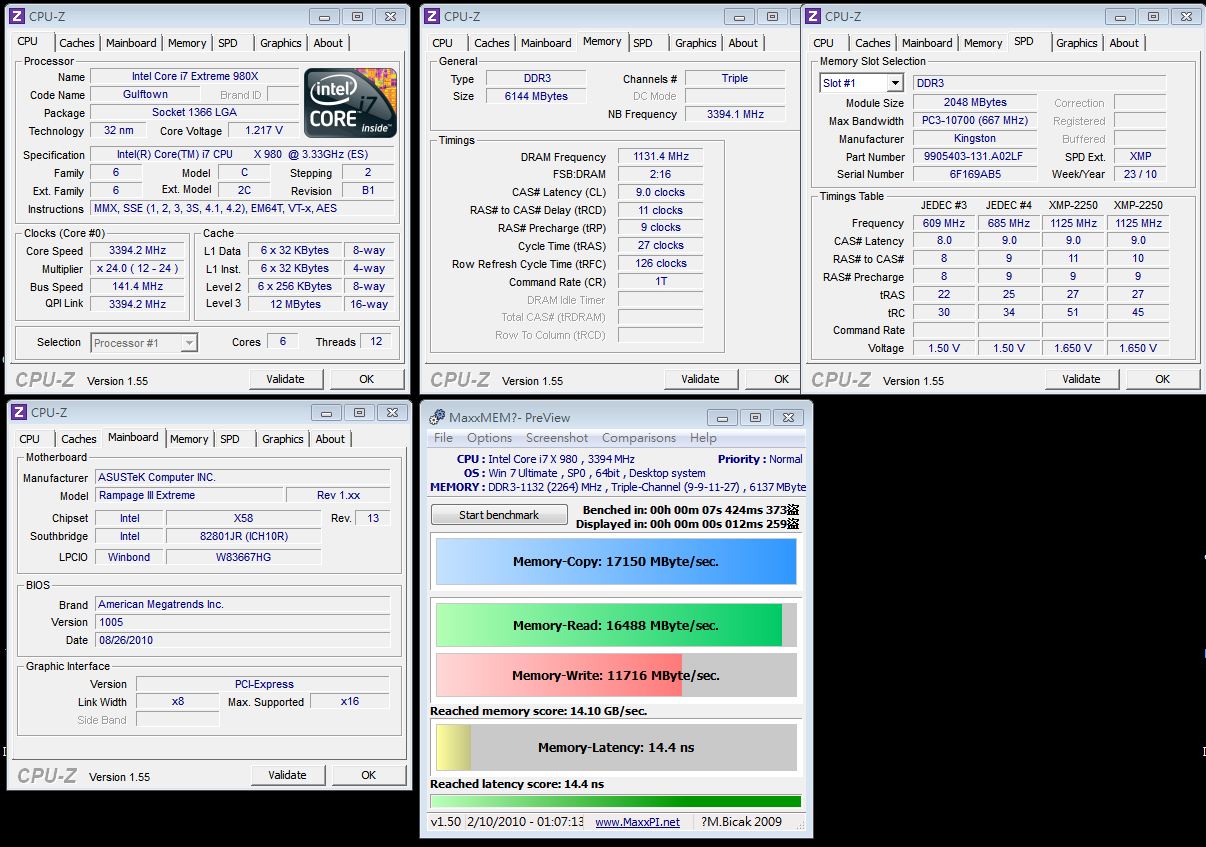This screenshot has height=847, width=1206.
Task: Click the DRAM Frequency value 1131.4 MHz
Action: coord(661,157)
